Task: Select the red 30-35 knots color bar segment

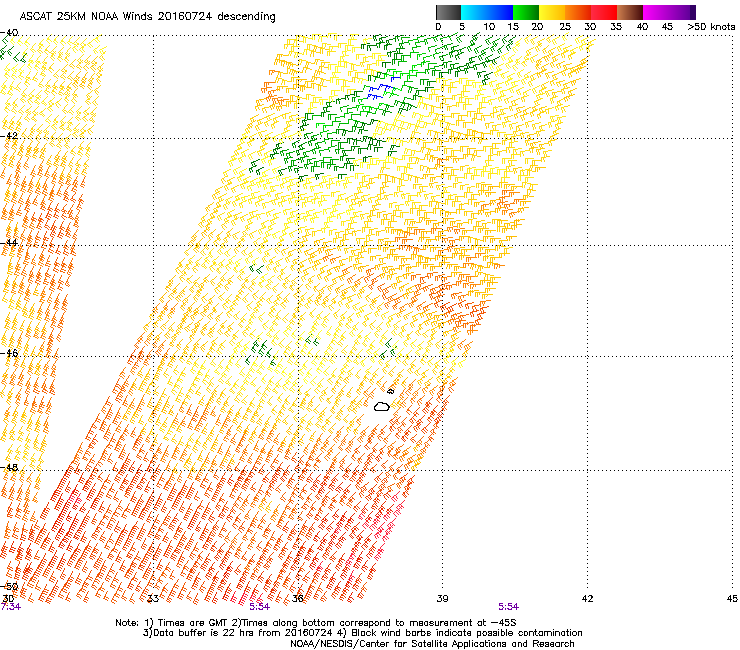Action: pos(604,12)
